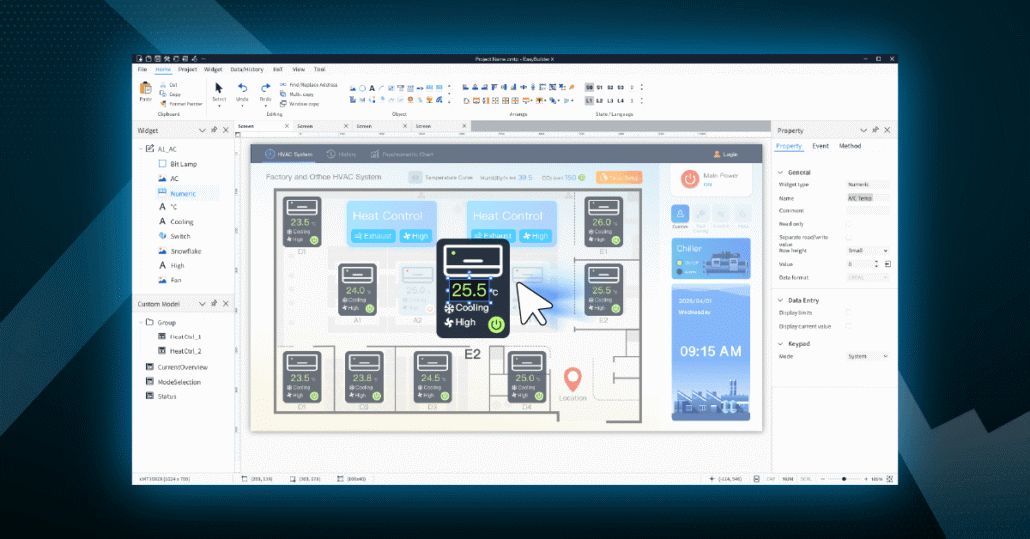1030x539 pixels.
Task: Increase the Value stepper in Property
Action: pos(876,262)
